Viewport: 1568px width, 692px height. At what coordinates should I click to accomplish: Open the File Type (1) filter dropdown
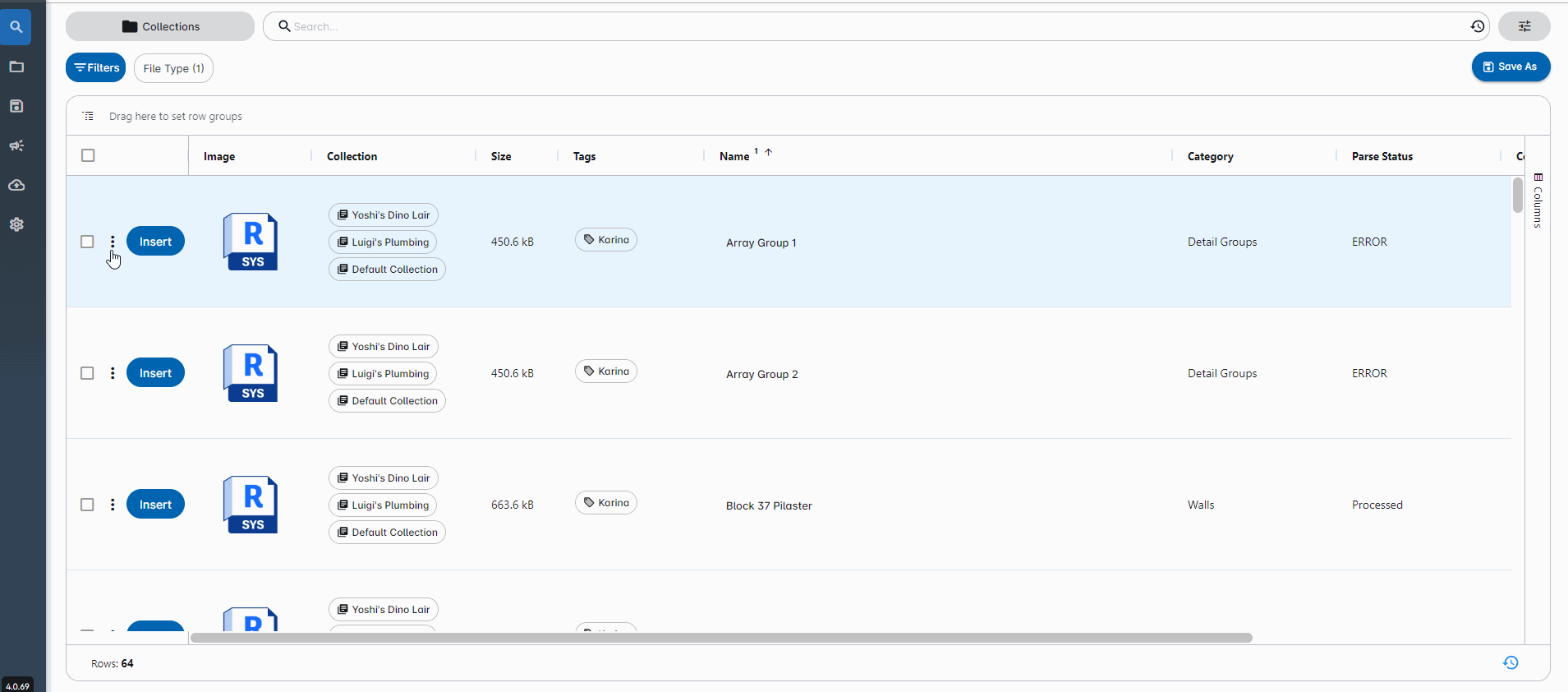tap(173, 68)
